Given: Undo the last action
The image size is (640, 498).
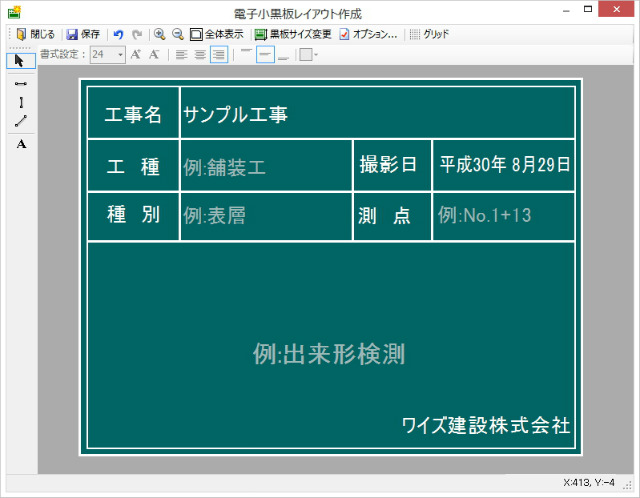Looking at the screenshot, I should pos(118,34).
